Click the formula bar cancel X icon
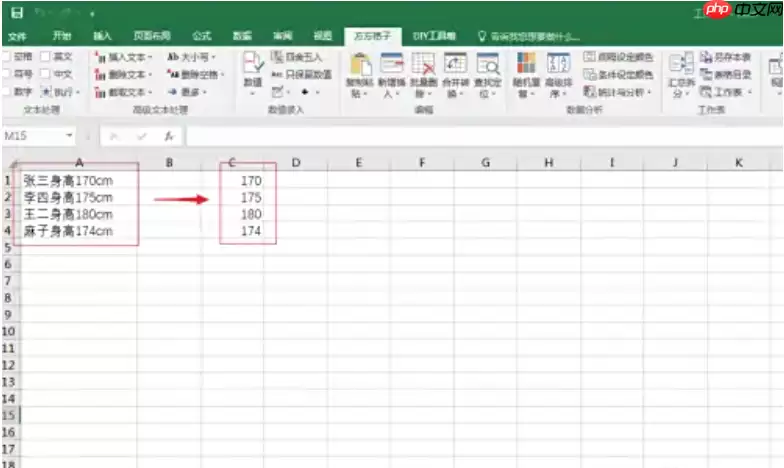 114,136
